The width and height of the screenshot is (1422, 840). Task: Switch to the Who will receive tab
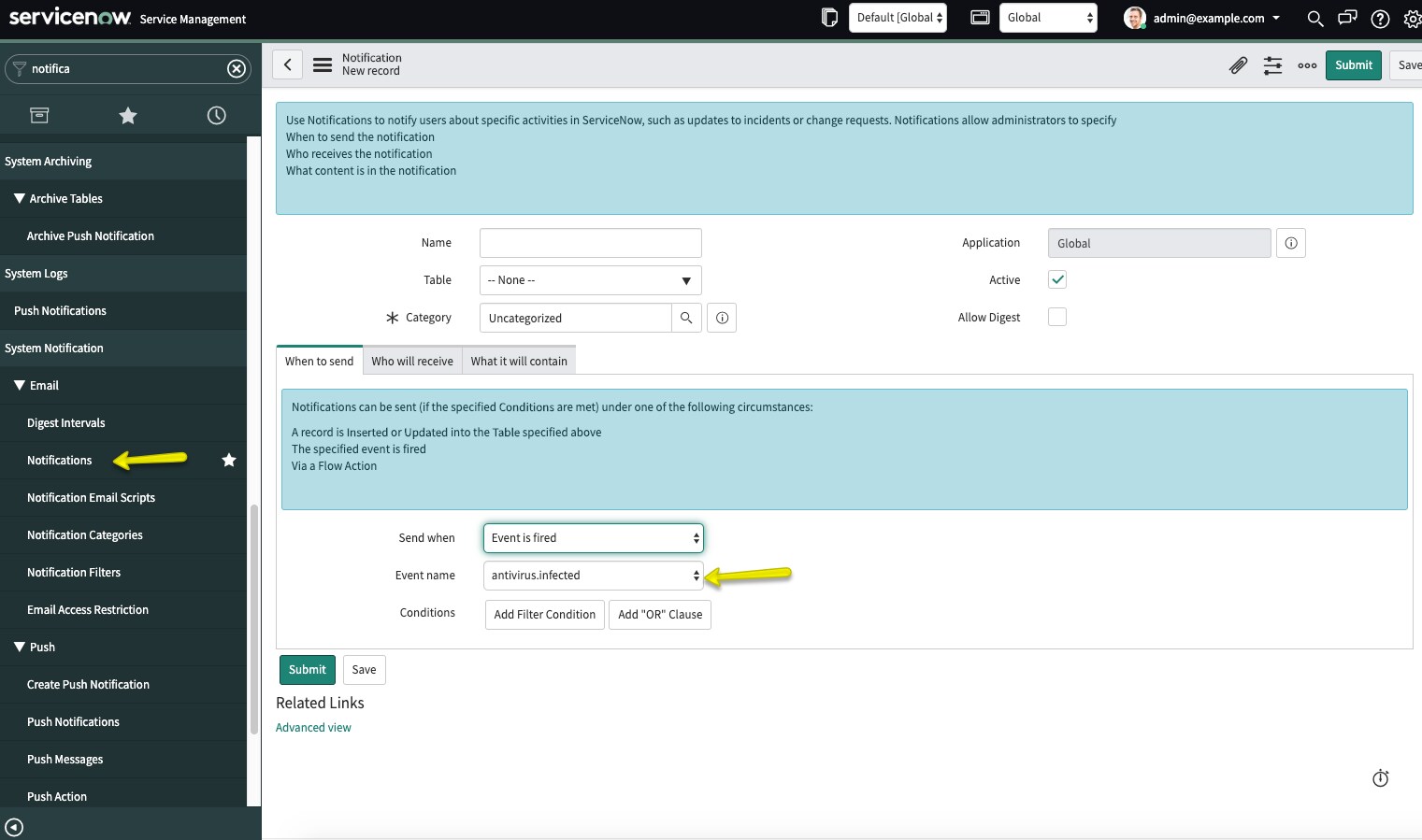411,360
